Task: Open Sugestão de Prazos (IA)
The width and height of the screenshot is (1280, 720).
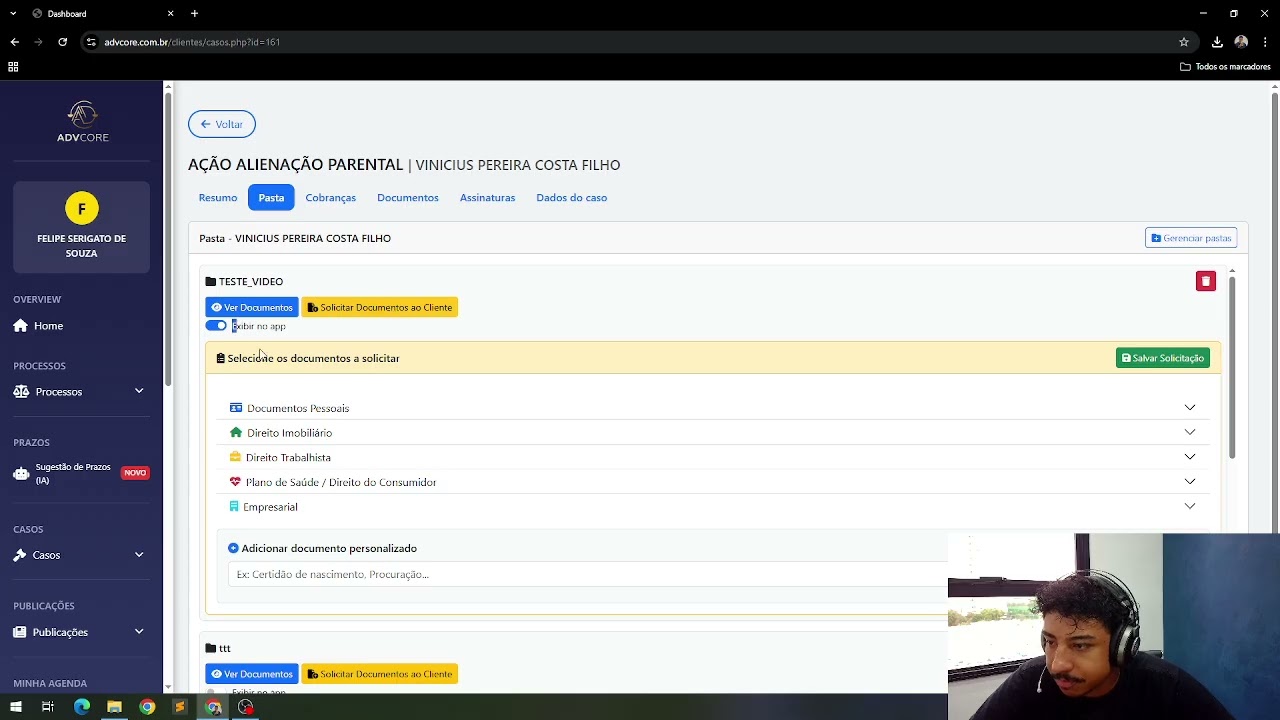Action: tap(73, 474)
